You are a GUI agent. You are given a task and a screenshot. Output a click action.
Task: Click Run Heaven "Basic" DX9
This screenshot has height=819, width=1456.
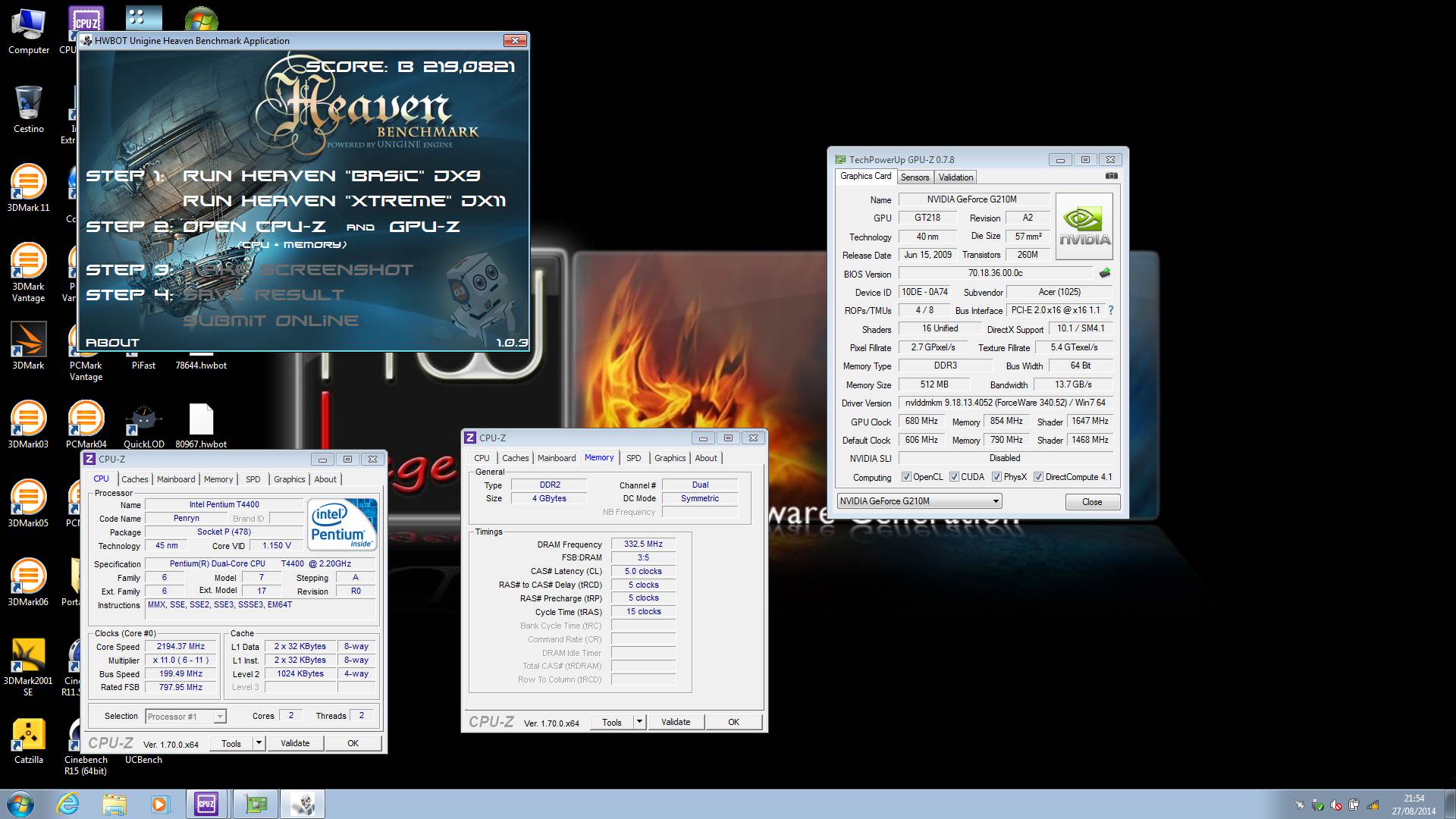(331, 176)
